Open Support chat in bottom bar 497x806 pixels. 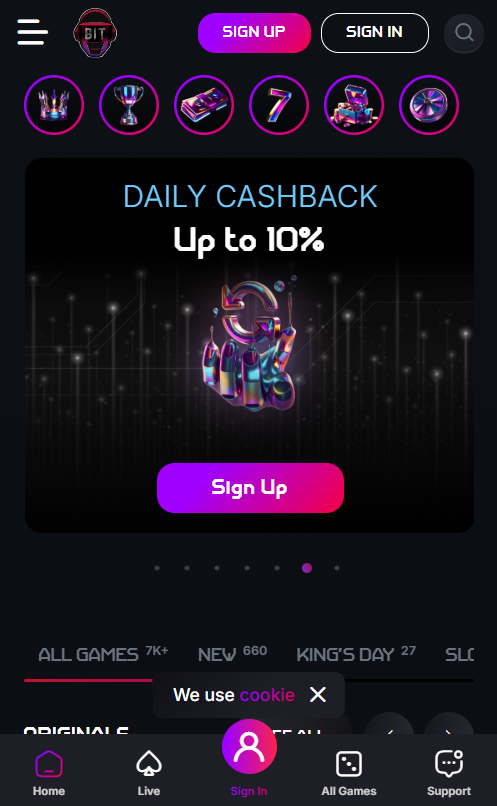tap(449, 773)
